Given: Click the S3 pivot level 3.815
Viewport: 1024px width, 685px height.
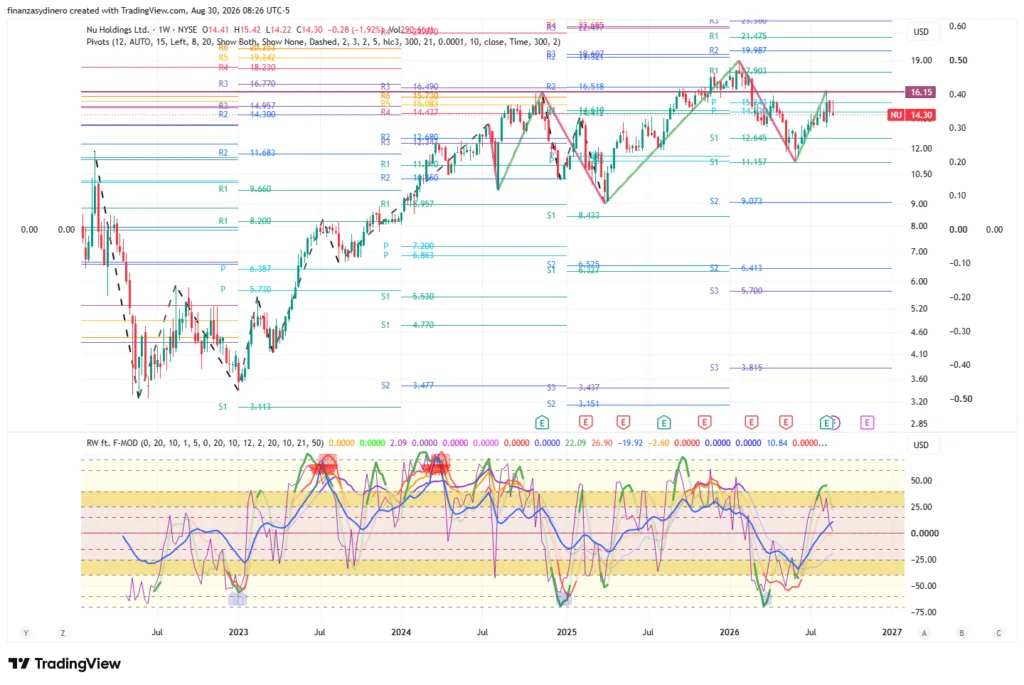Looking at the screenshot, I should point(752,368).
